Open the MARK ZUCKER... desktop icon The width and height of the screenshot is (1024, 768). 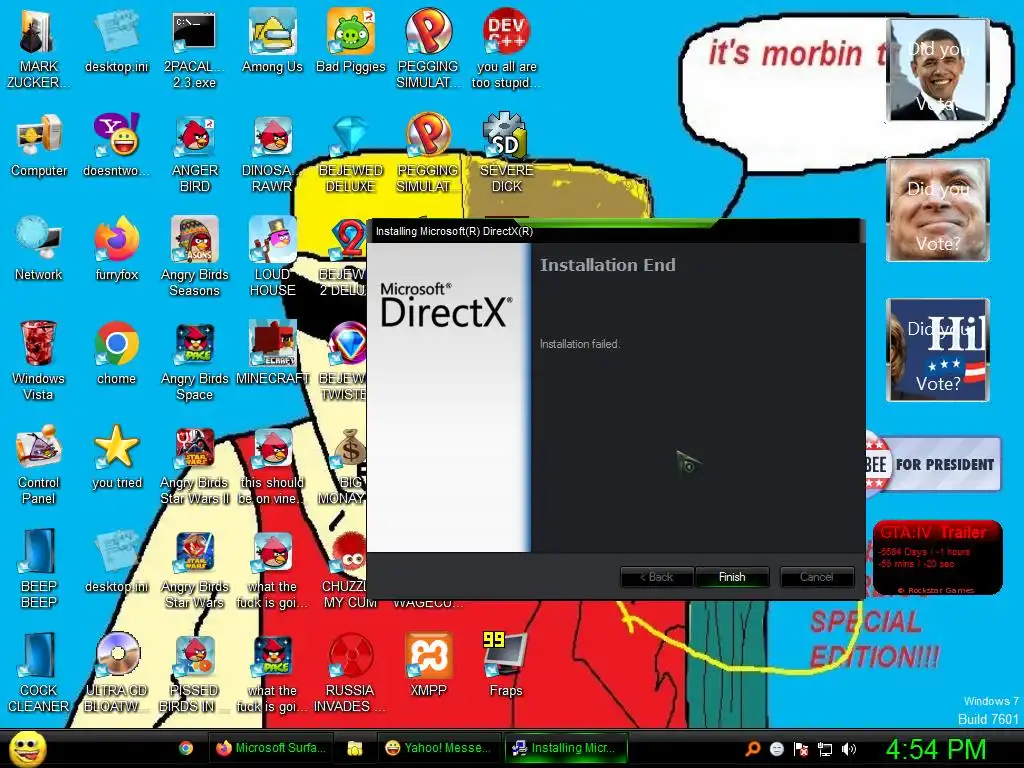pyautogui.click(x=38, y=50)
